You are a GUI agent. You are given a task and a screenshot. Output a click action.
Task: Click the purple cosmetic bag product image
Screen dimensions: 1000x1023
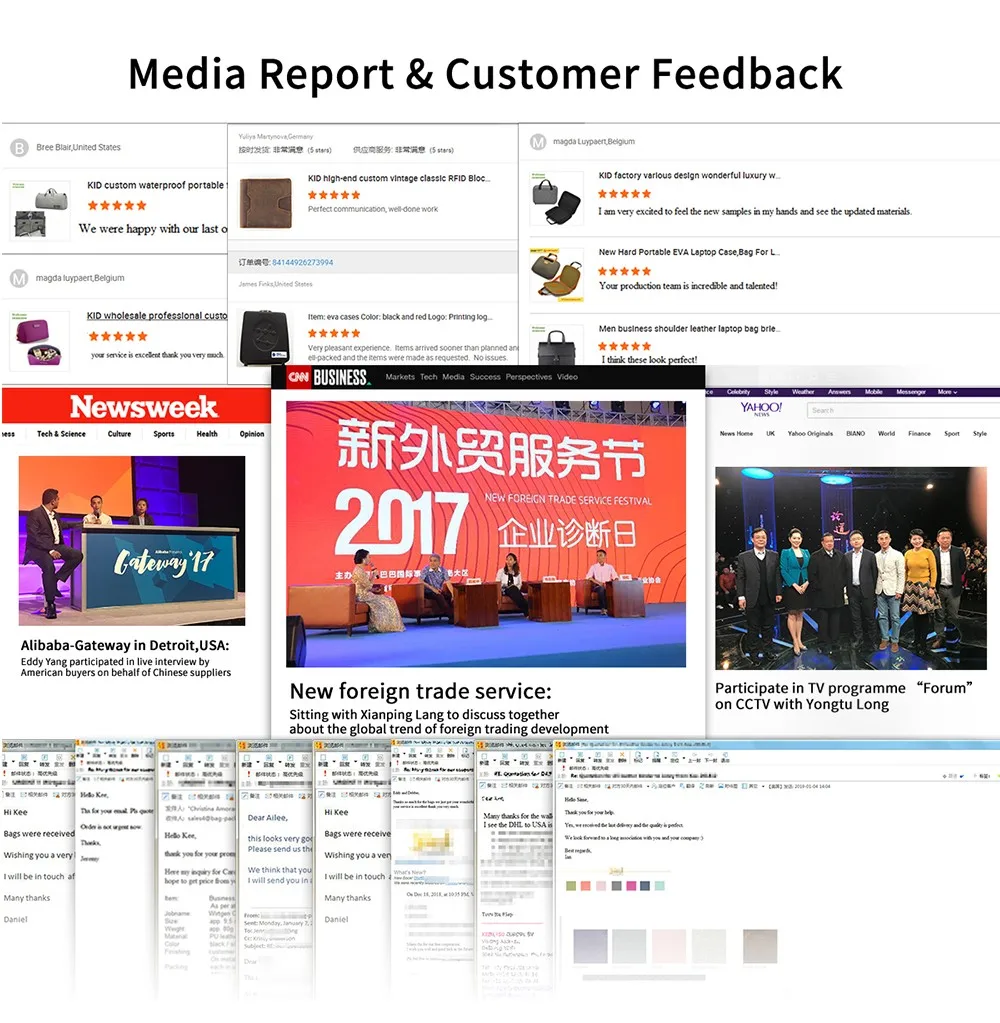tap(40, 341)
